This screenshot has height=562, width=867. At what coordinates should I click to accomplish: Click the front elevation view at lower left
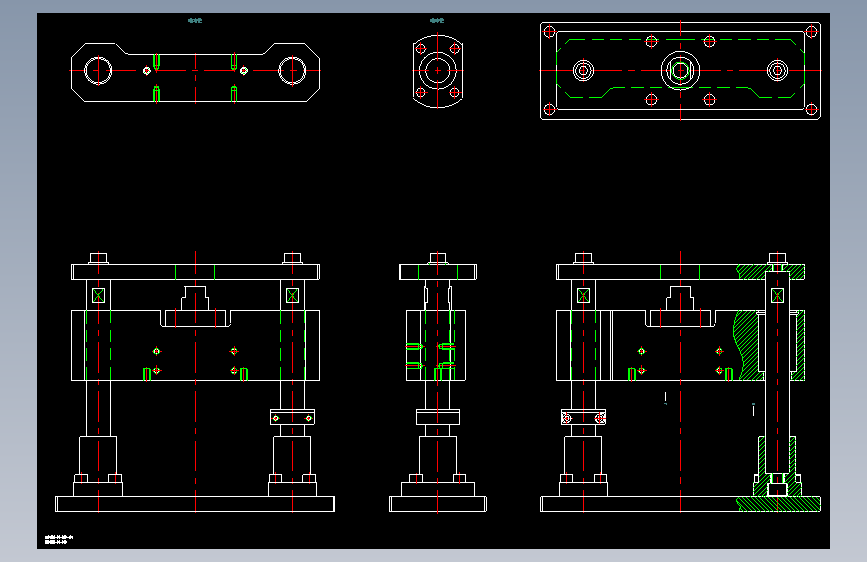point(195,382)
